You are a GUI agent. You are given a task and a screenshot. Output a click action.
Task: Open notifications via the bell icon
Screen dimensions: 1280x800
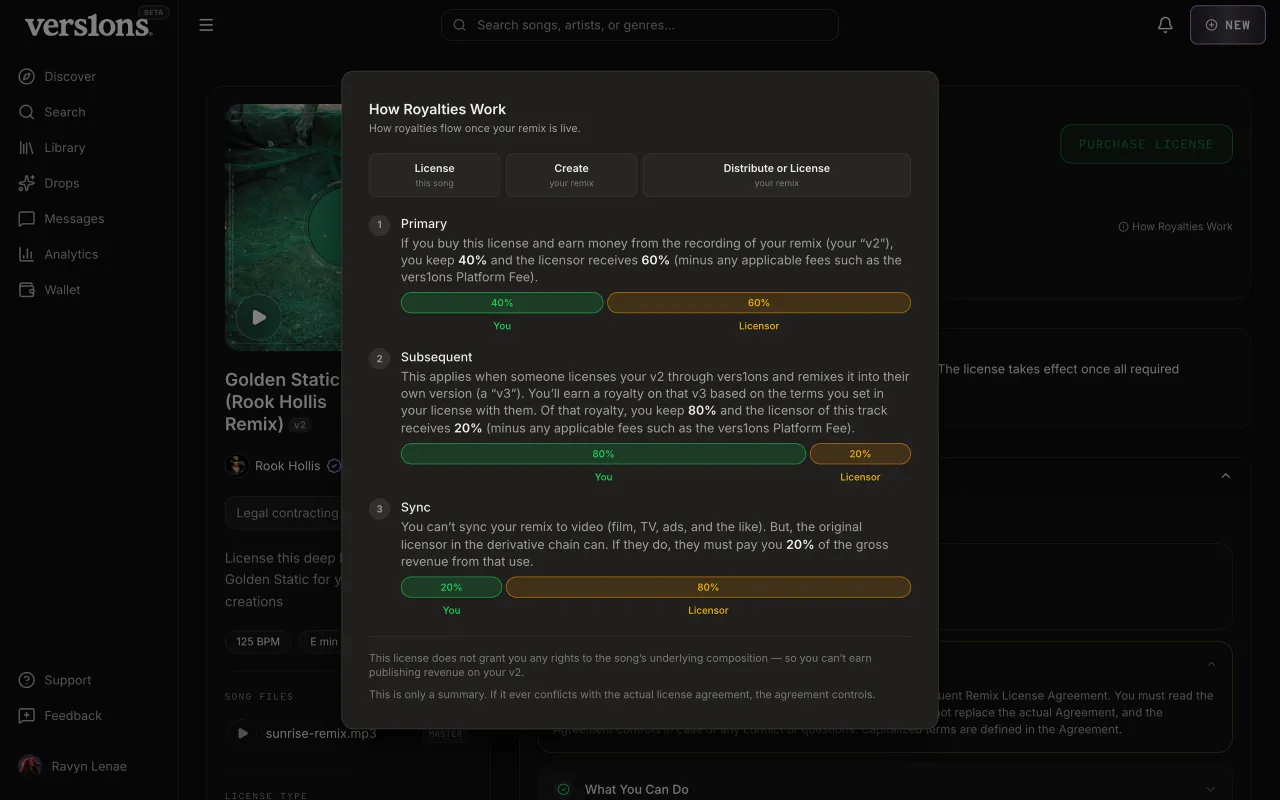pos(1165,25)
